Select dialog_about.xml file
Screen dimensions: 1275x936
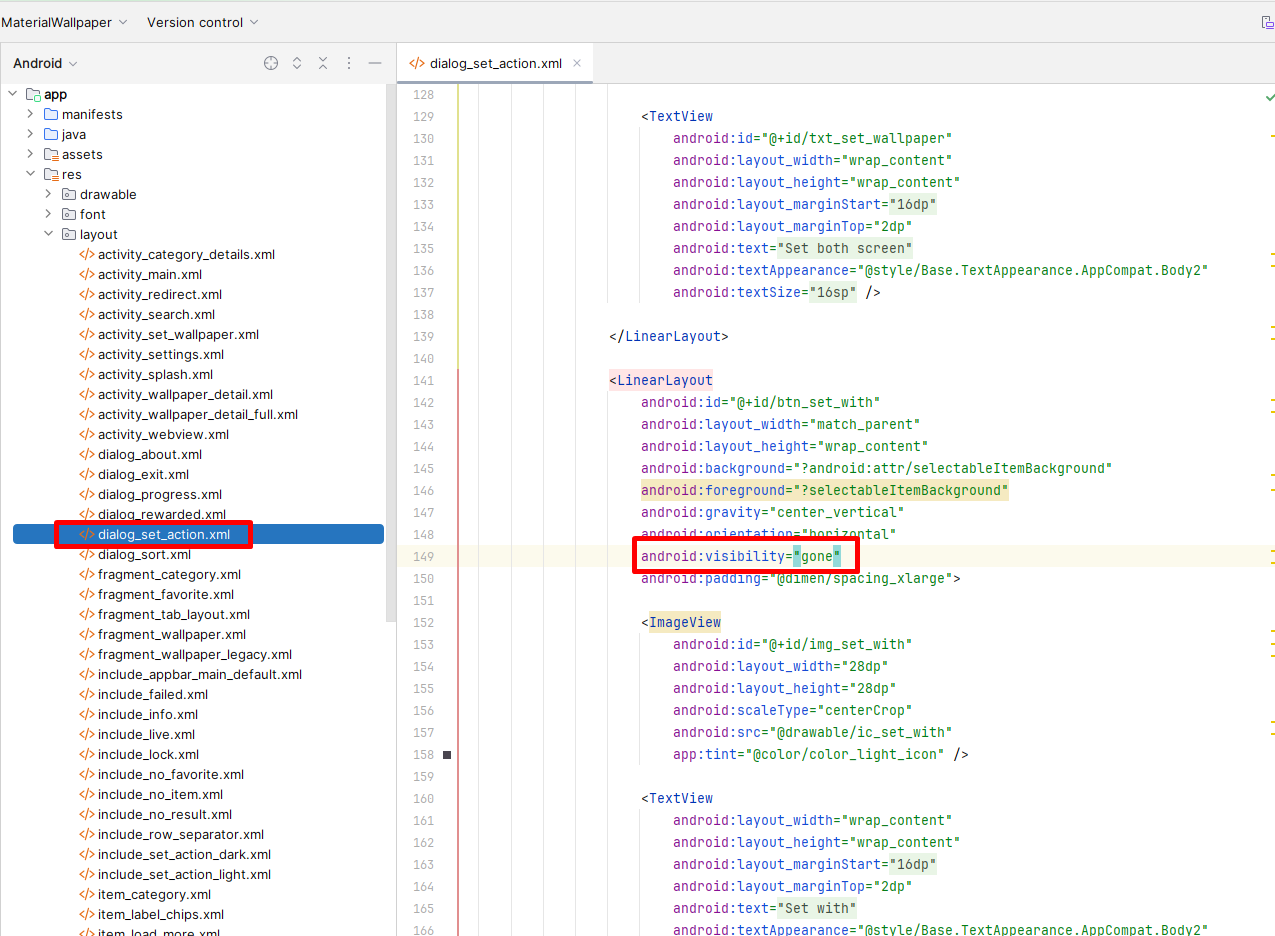tap(150, 454)
